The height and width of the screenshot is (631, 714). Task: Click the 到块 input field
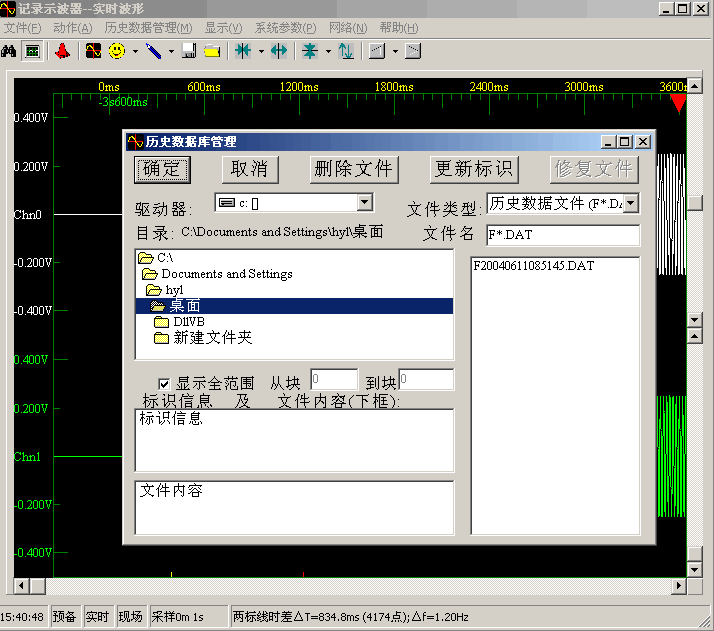(426, 379)
